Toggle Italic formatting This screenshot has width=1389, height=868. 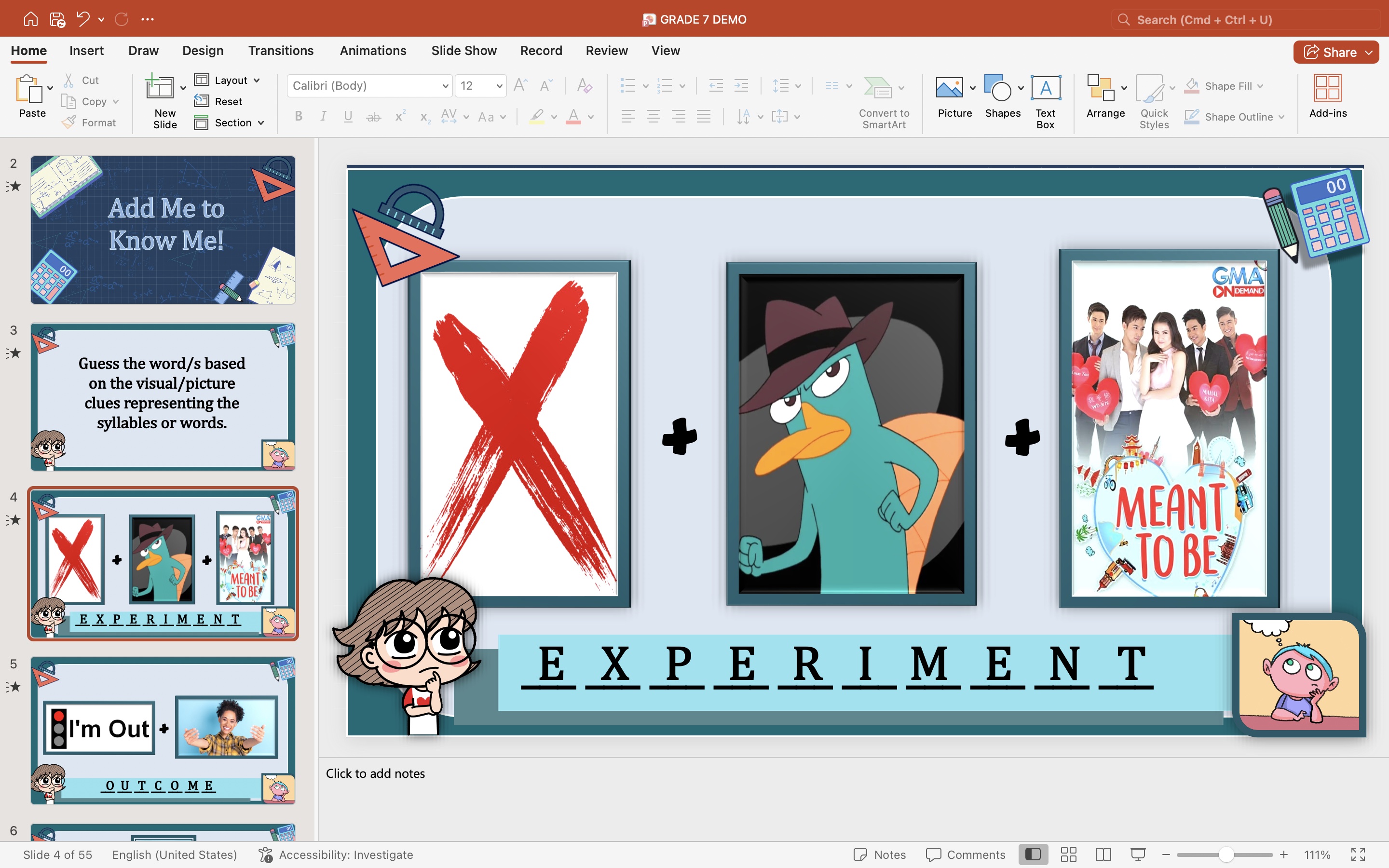click(x=324, y=117)
